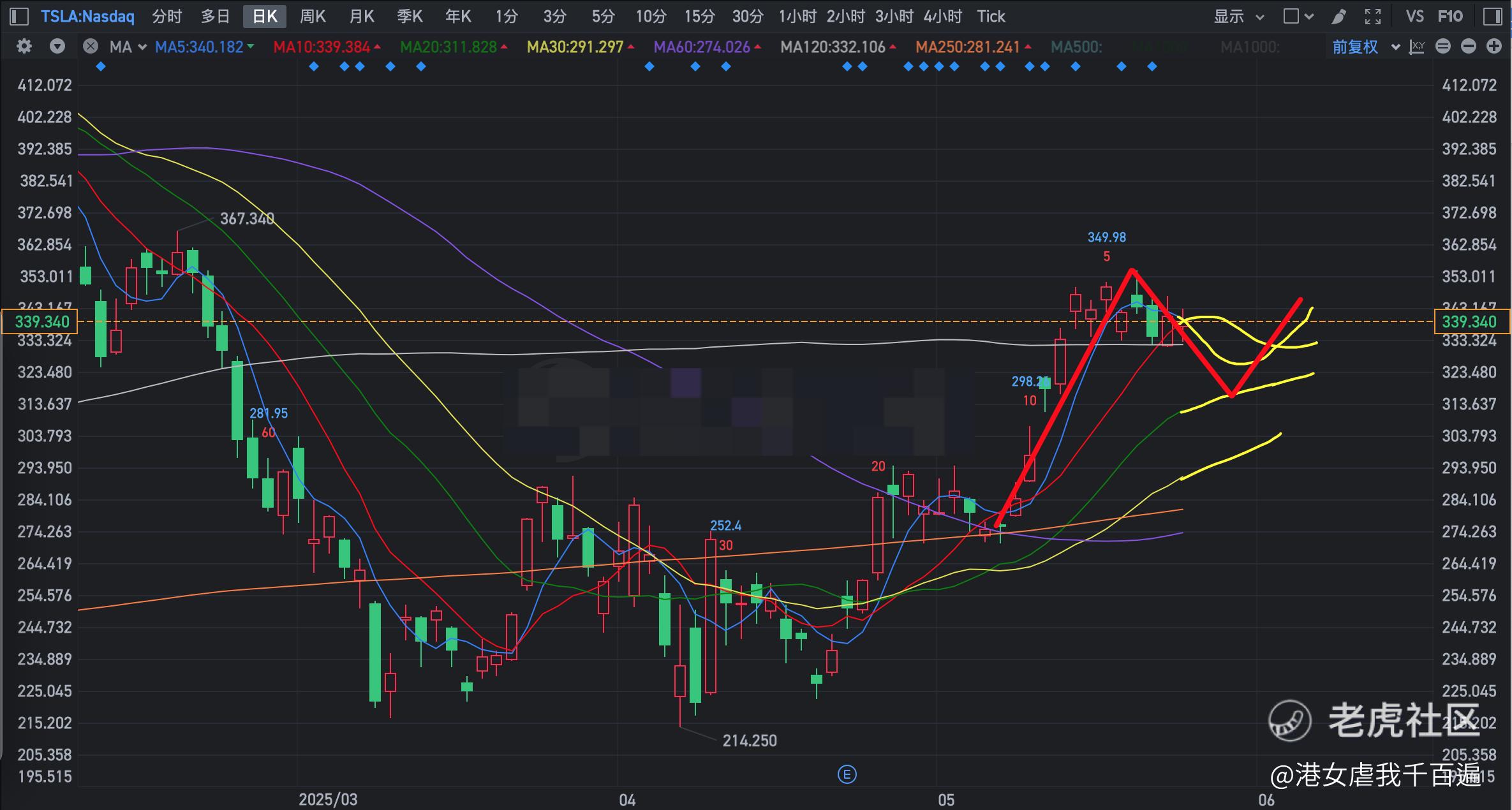
Task: Switch to the Tick chart tab
Action: (x=991, y=16)
